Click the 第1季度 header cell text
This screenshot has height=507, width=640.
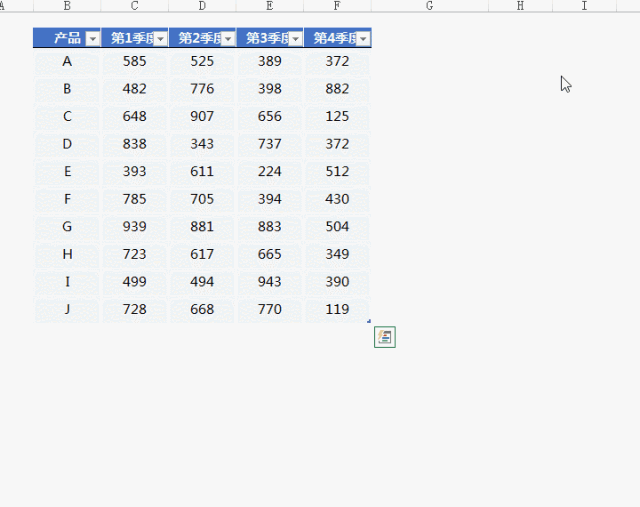click(132, 38)
